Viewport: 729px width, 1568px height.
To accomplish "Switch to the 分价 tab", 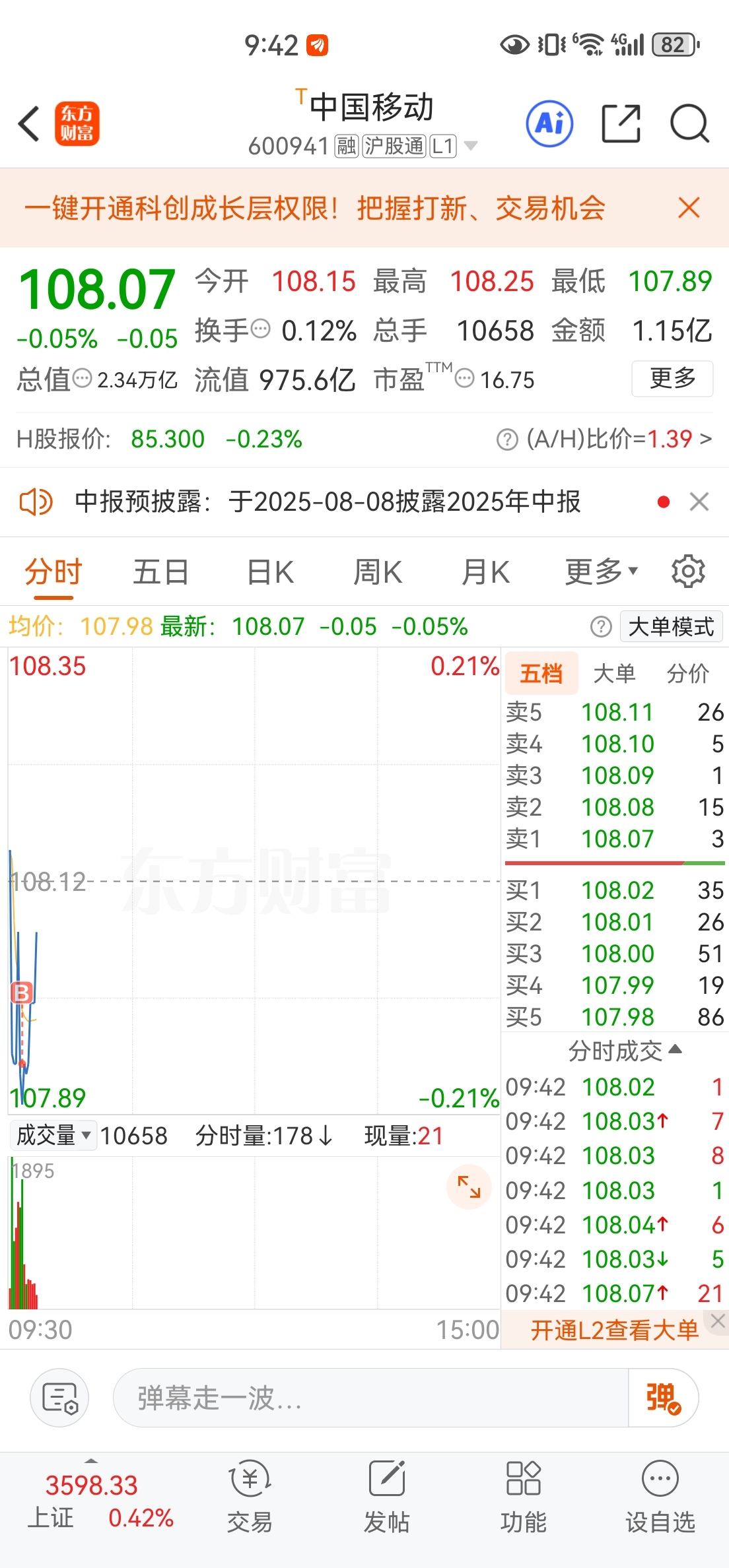I will click(688, 673).
